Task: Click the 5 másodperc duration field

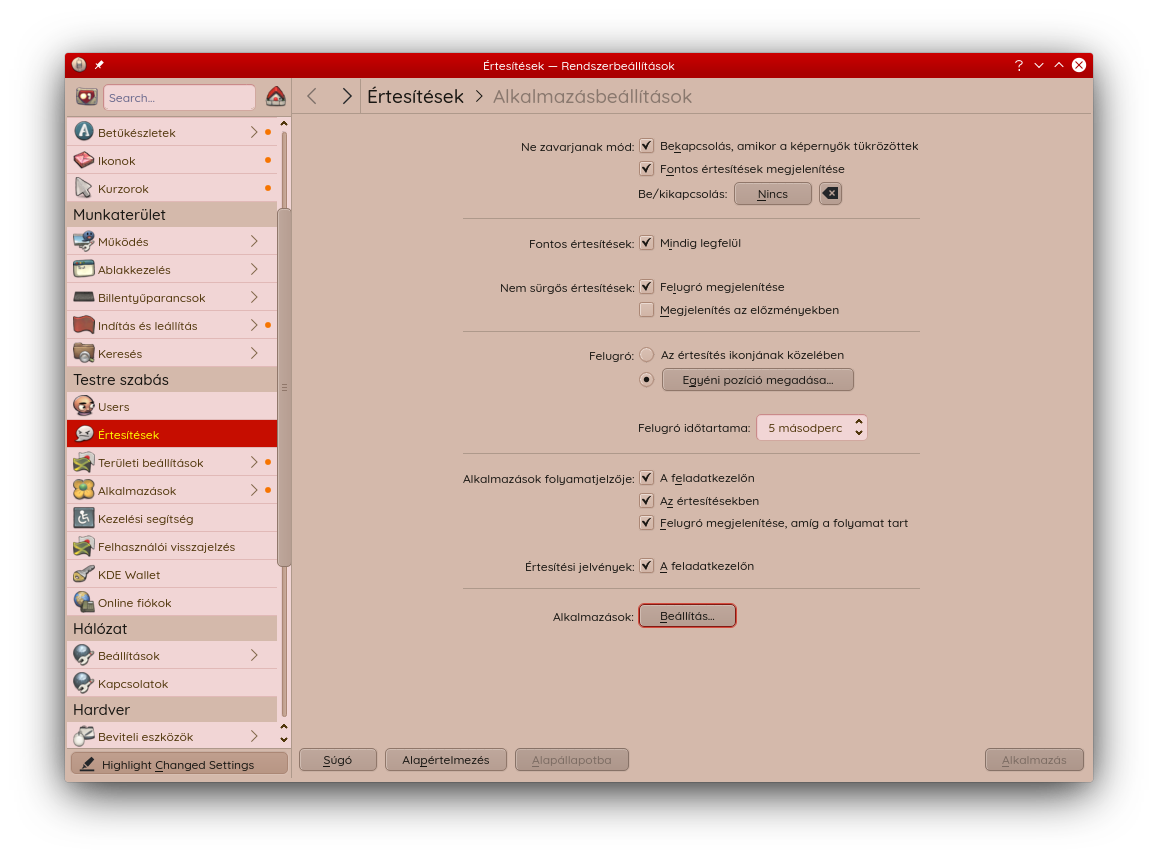Action: click(812, 428)
